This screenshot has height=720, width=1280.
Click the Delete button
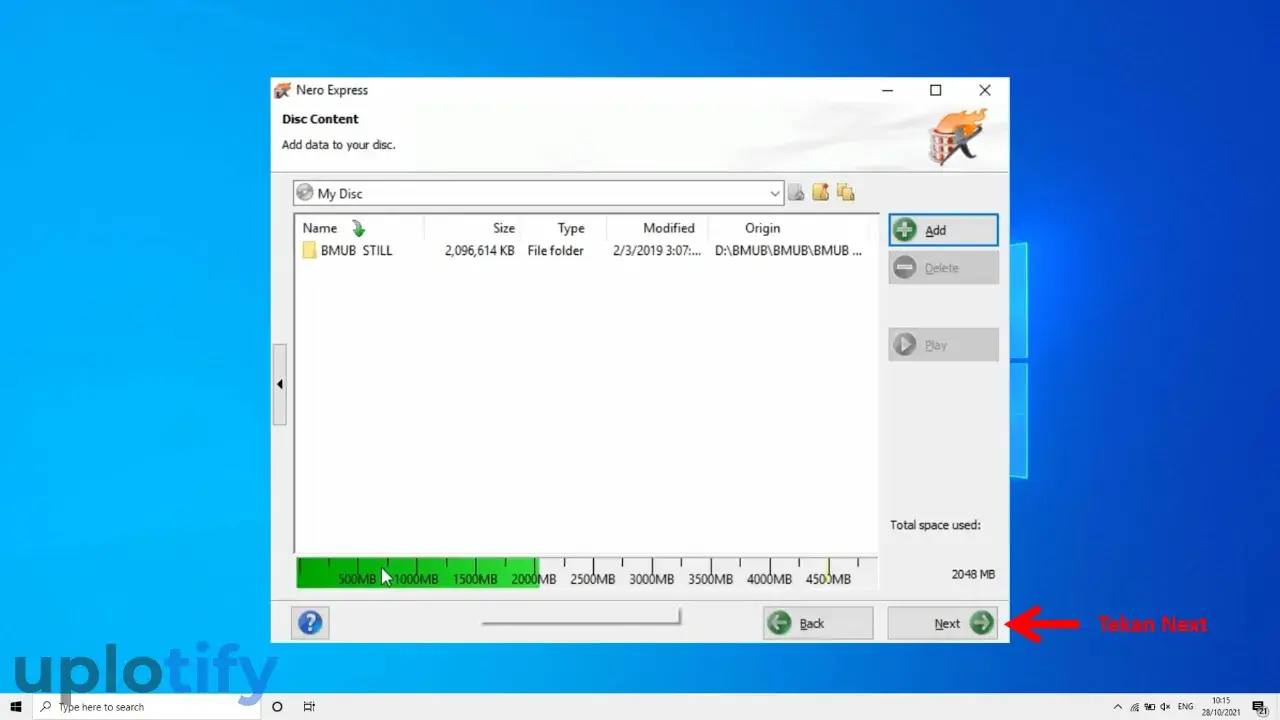pyautogui.click(x=943, y=268)
